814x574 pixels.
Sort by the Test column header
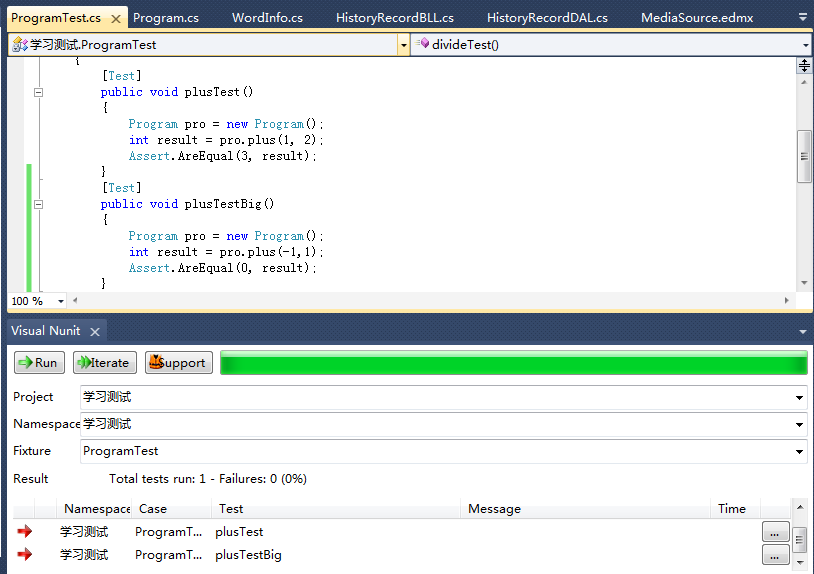(x=336, y=509)
